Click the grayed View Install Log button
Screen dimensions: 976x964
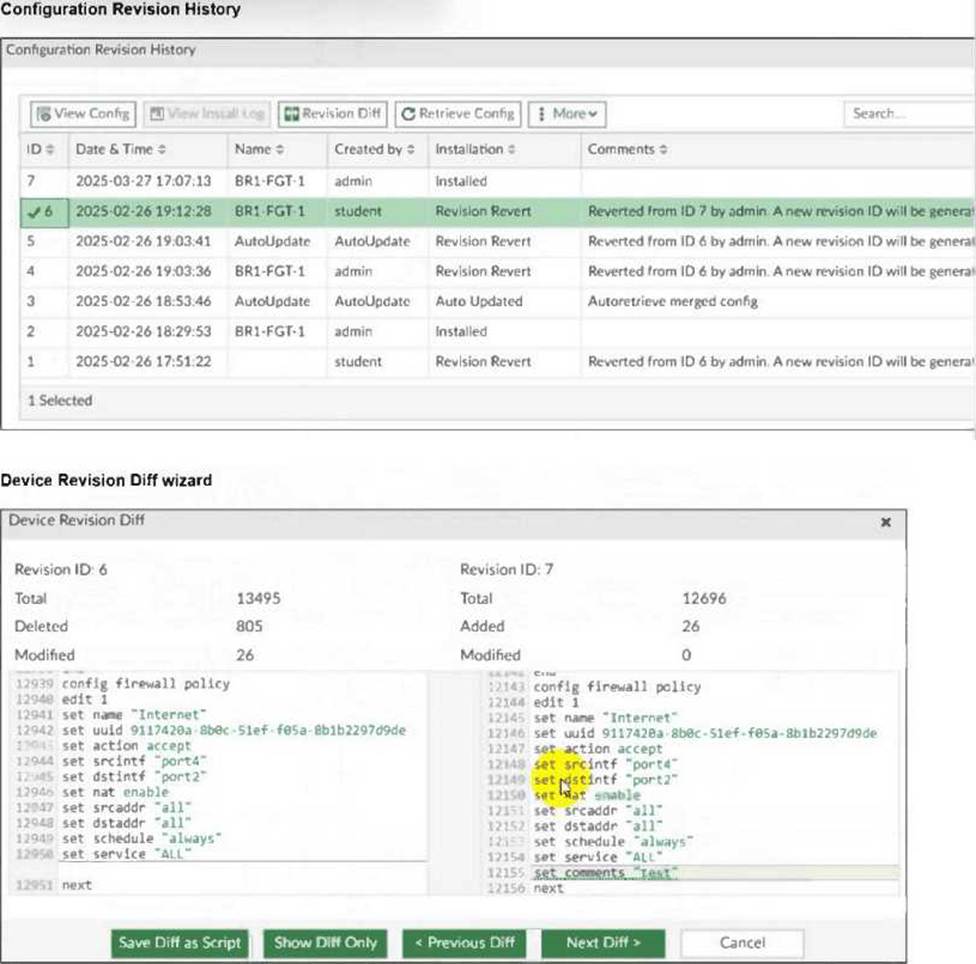coord(208,114)
